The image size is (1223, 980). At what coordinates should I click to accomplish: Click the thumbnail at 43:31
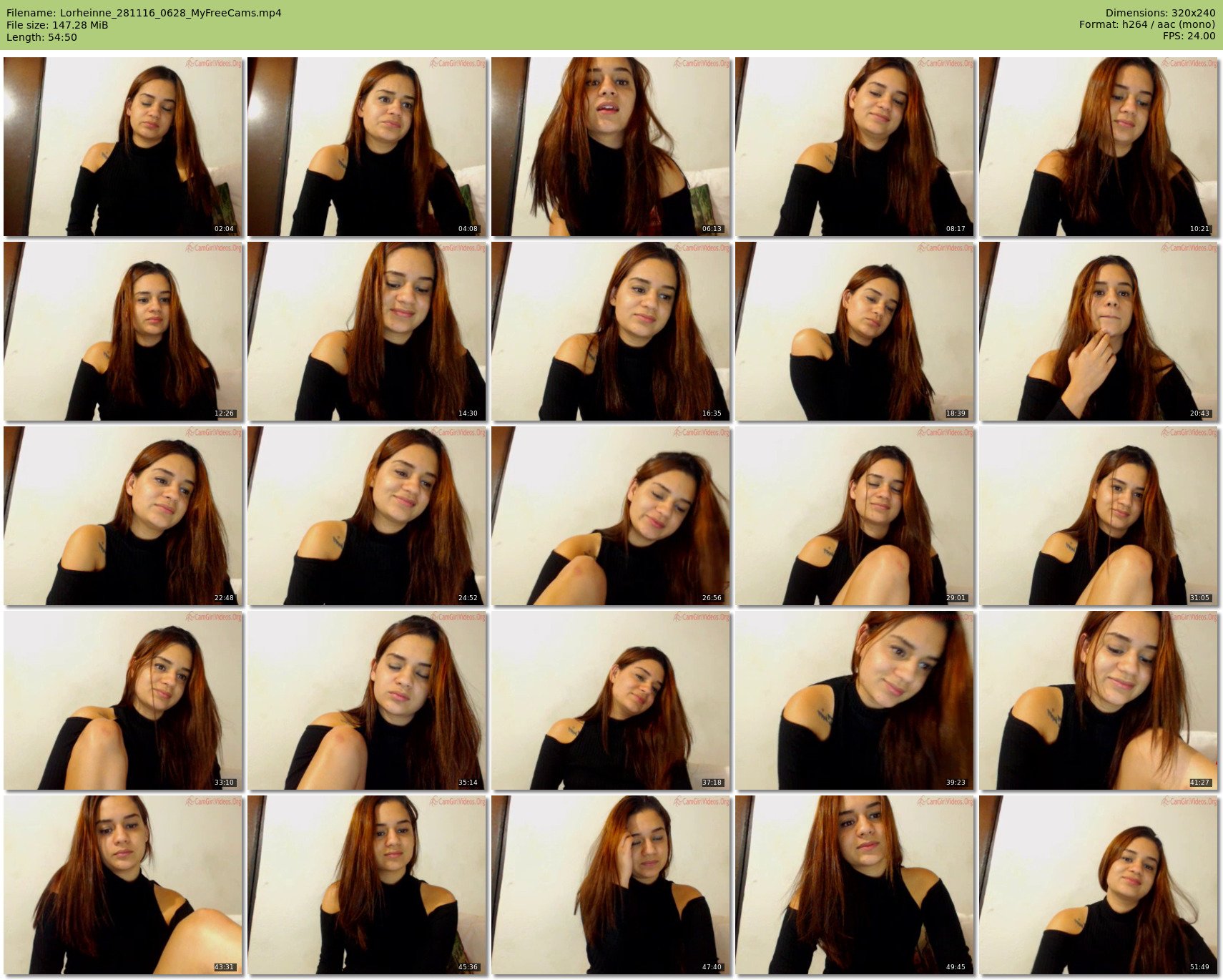[123, 885]
